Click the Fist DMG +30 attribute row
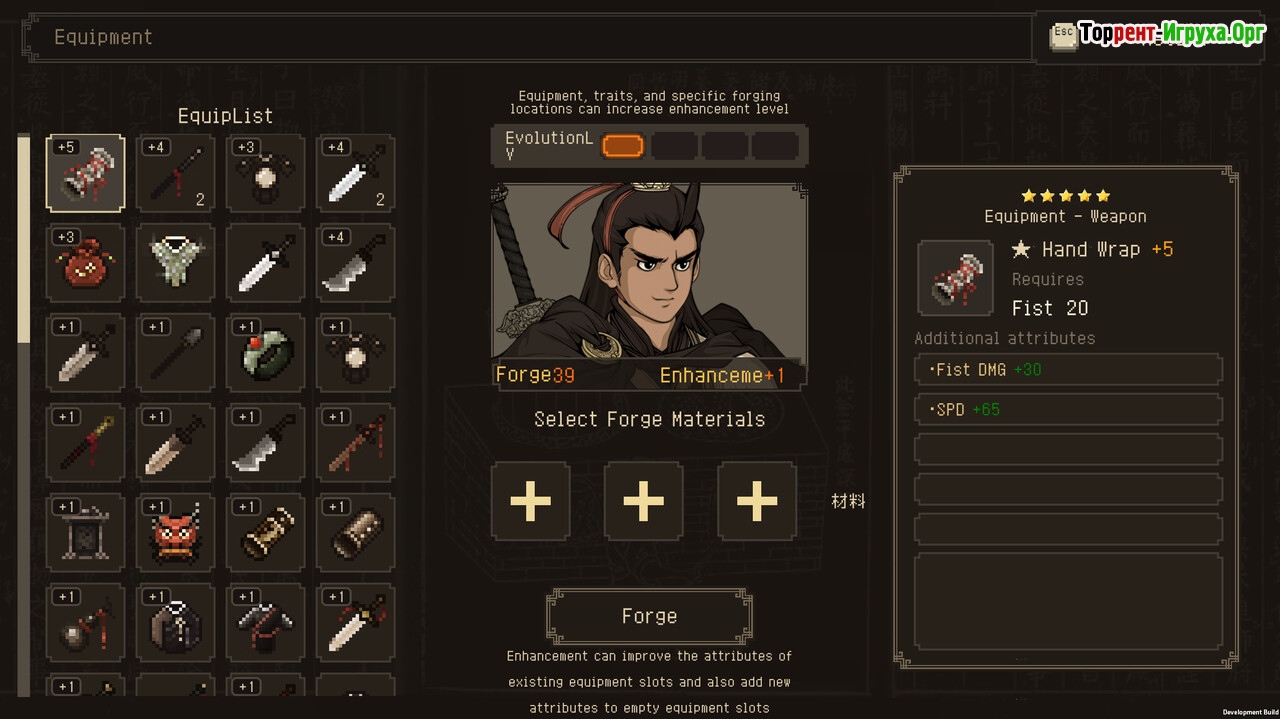 1068,369
